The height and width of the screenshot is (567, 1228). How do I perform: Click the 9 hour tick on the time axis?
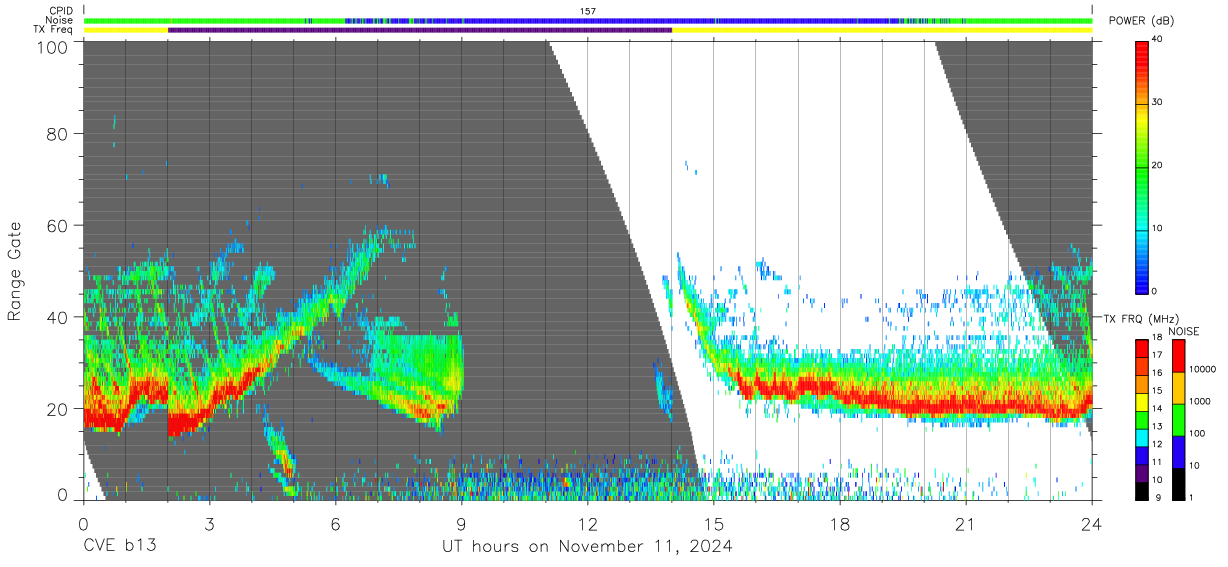tap(461, 524)
